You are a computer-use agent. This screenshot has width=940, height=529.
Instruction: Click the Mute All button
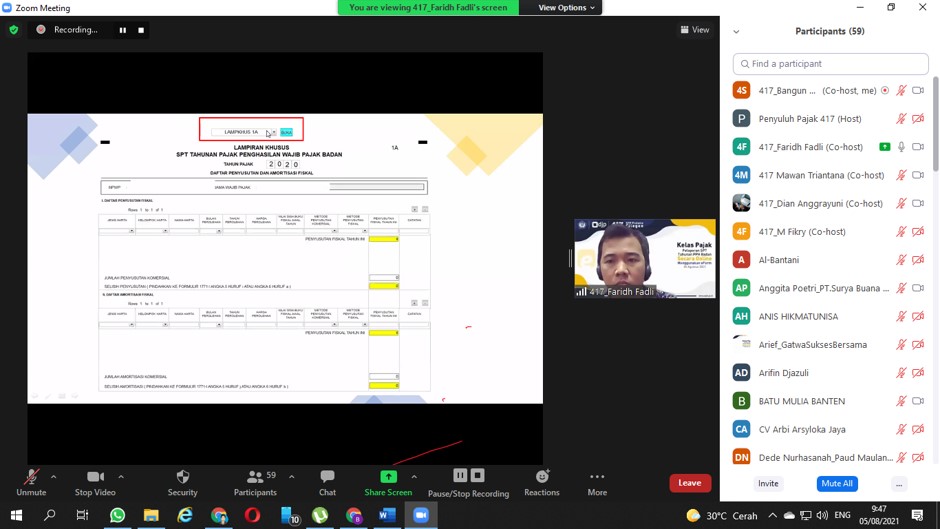click(836, 484)
